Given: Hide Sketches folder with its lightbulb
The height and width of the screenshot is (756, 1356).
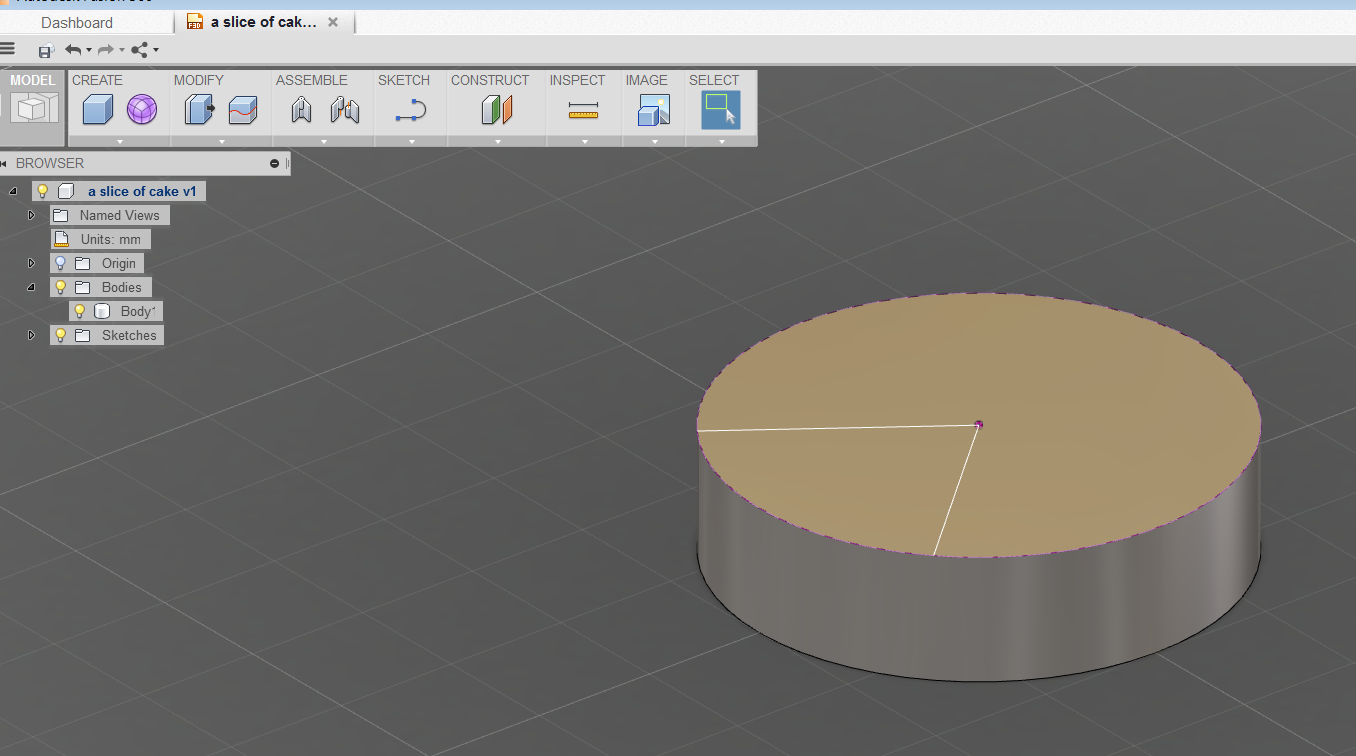Looking at the screenshot, I should point(60,335).
